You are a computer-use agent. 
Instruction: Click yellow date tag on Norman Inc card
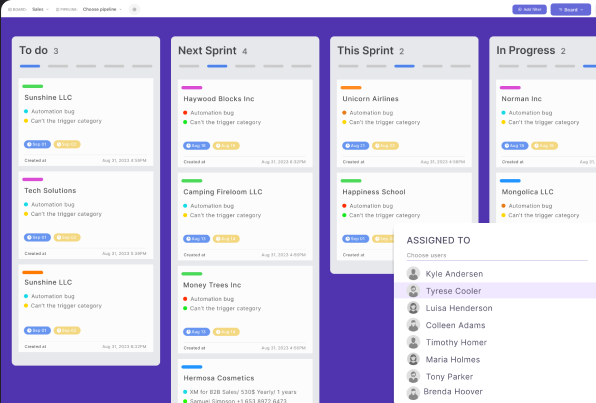coord(544,146)
